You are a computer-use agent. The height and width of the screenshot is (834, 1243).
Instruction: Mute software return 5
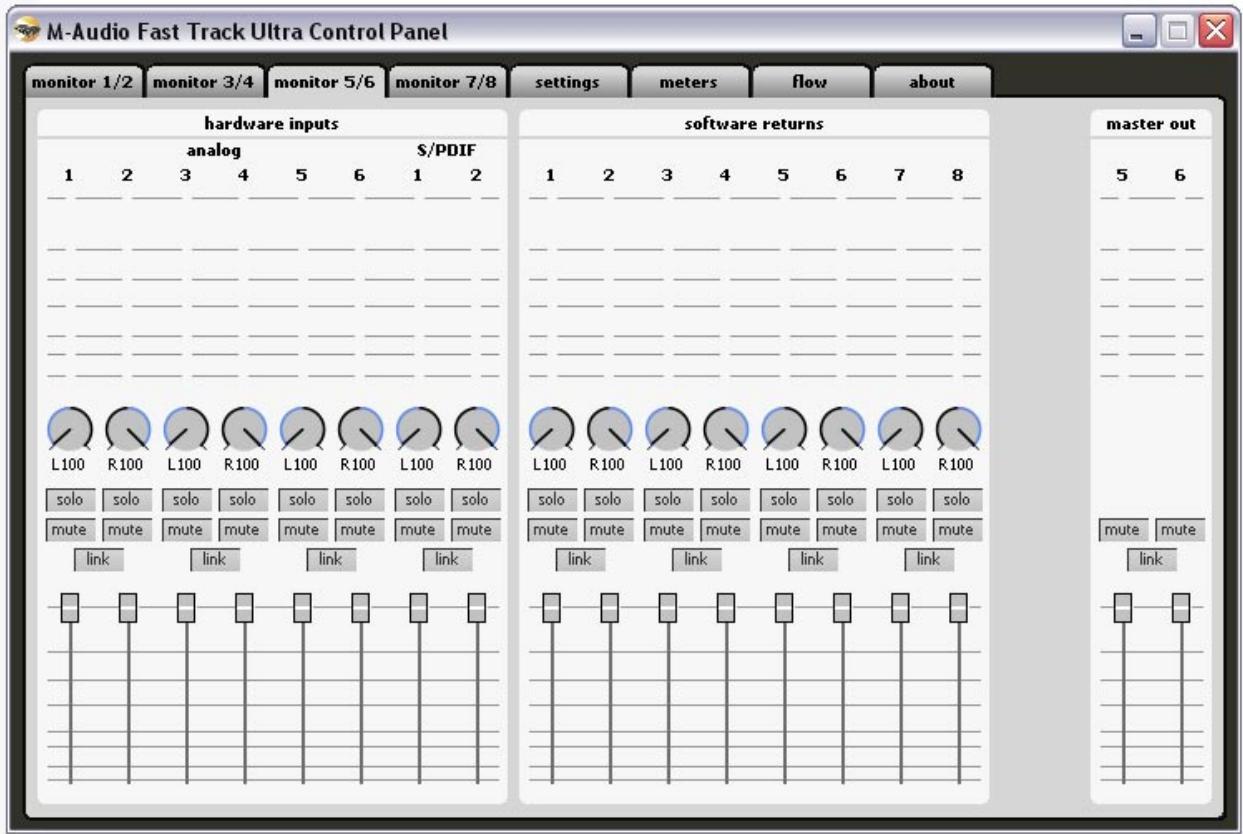(783, 530)
